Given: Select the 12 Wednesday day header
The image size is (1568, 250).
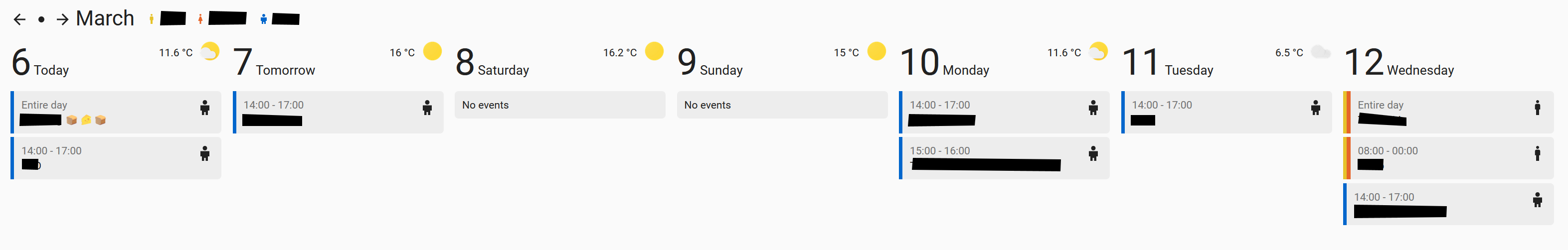Looking at the screenshot, I should 1398,62.
